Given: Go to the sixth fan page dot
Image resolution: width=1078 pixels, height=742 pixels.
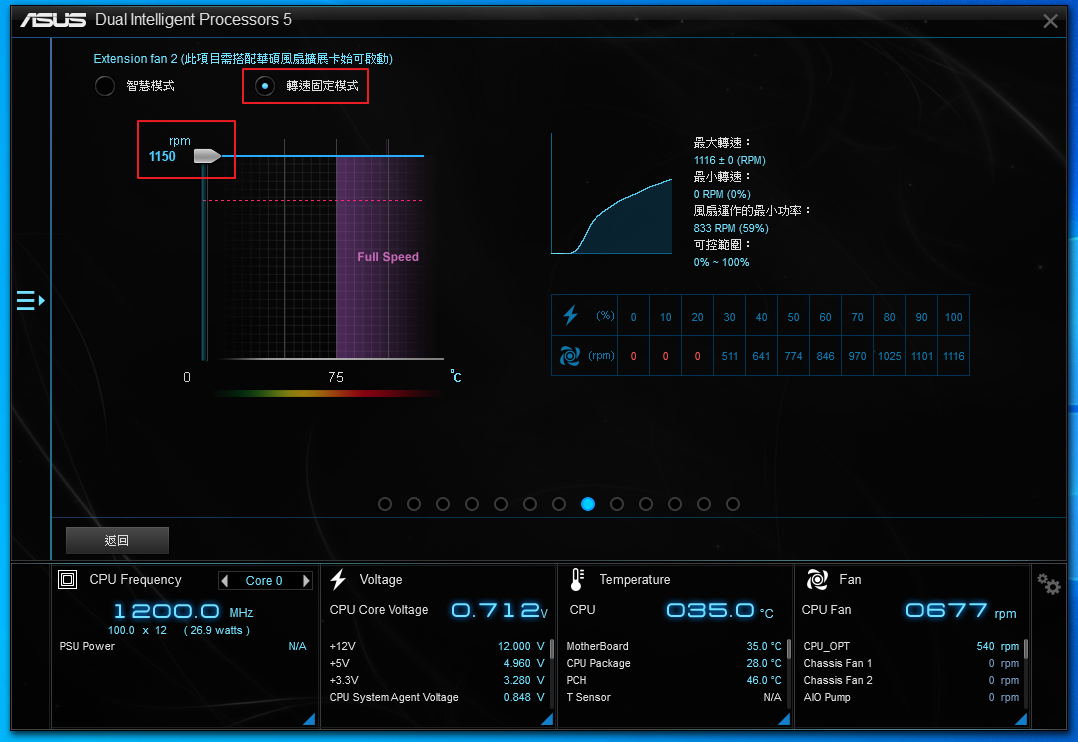Looking at the screenshot, I should tap(529, 504).
